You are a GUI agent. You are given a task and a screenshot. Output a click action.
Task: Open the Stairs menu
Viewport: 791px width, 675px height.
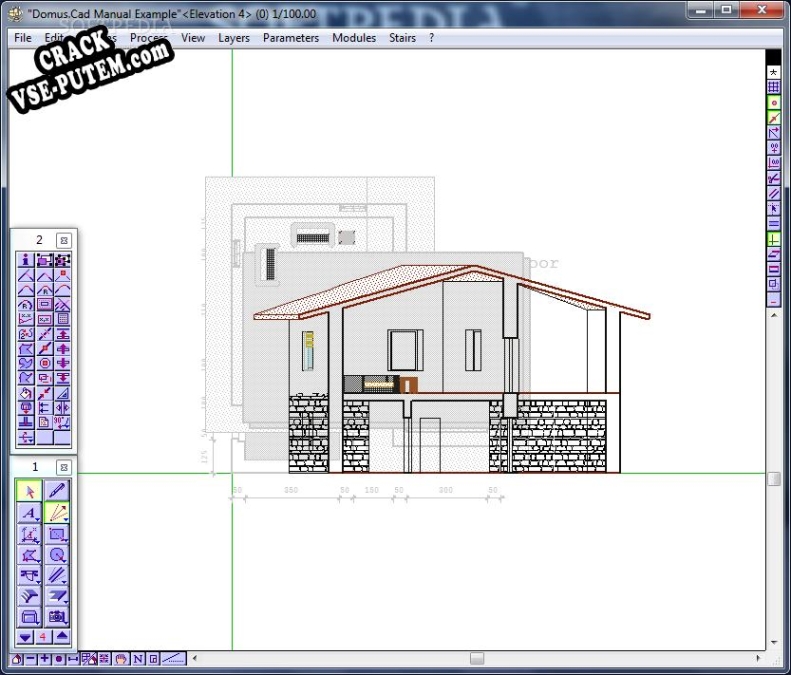point(402,38)
